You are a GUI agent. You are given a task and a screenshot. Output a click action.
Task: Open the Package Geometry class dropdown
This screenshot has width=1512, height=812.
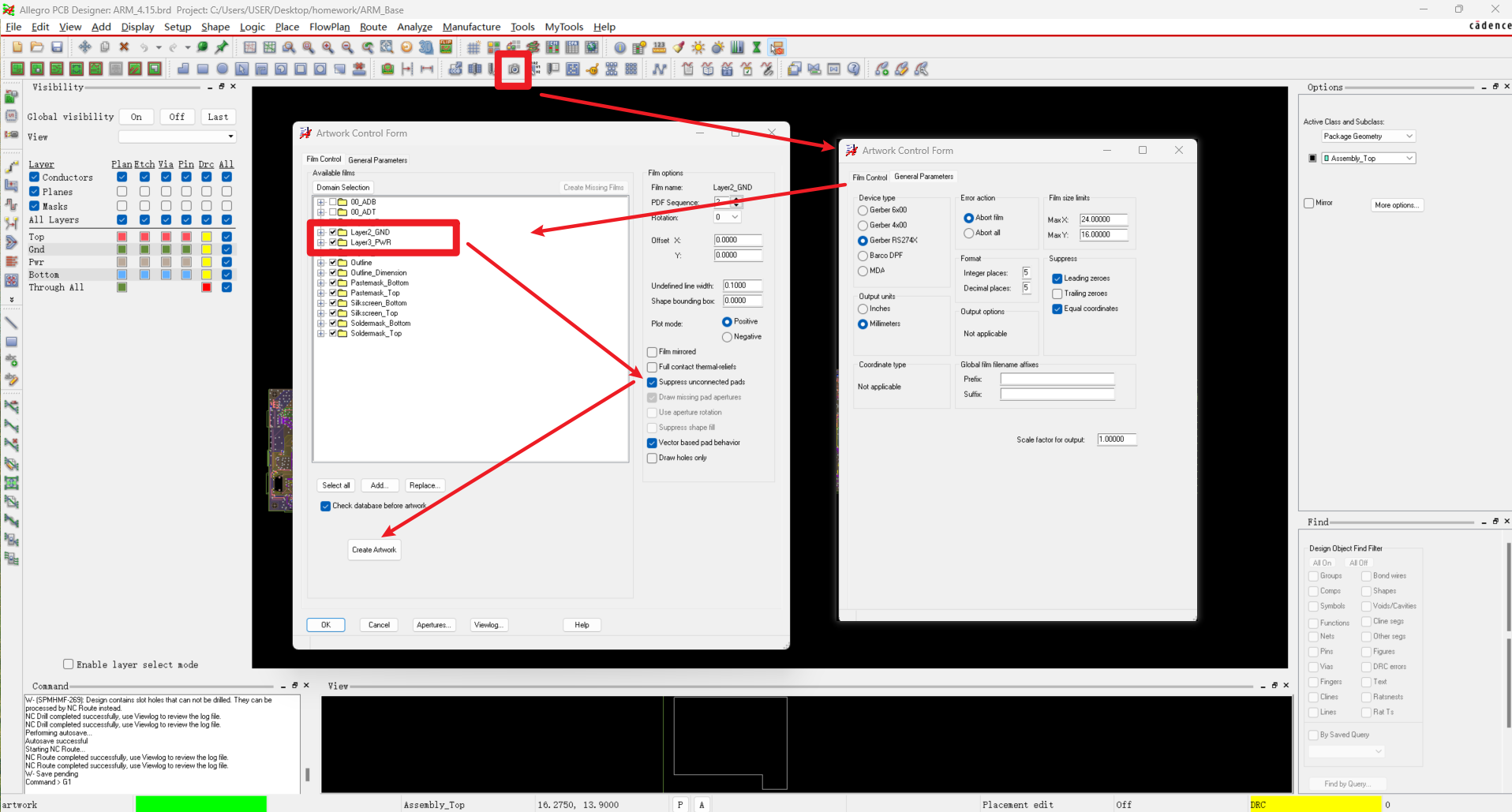(1368, 137)
